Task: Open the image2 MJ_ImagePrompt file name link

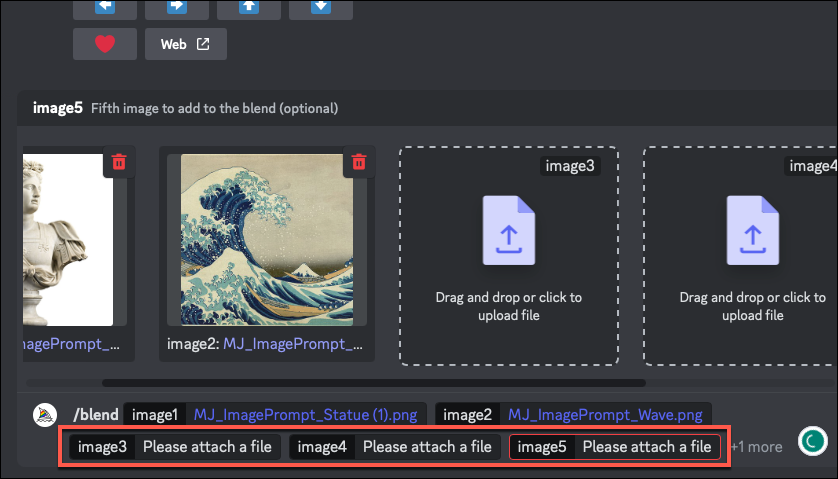Action: pos(293,344)
